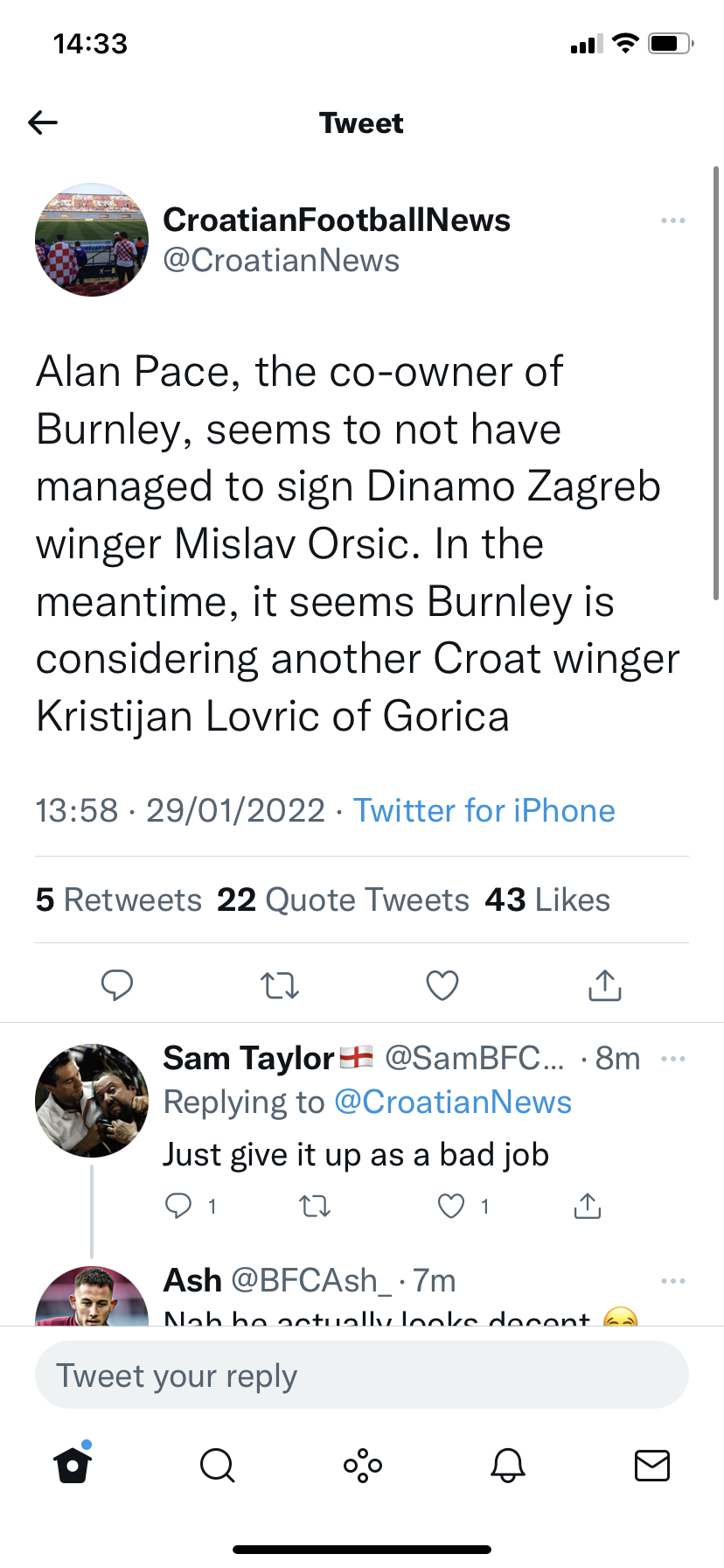Image resolution: width=724 pixels, height=1568 pixels.
Task: Show the 43 Likes list
Action: tap(547, 900)
